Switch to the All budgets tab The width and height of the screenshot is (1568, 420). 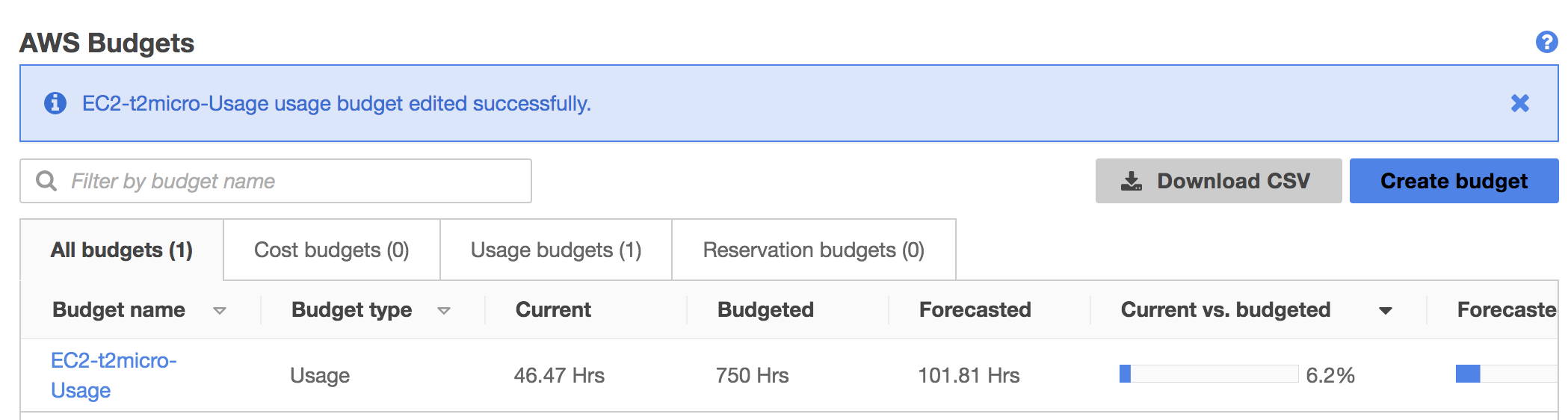tap(122, 250)
